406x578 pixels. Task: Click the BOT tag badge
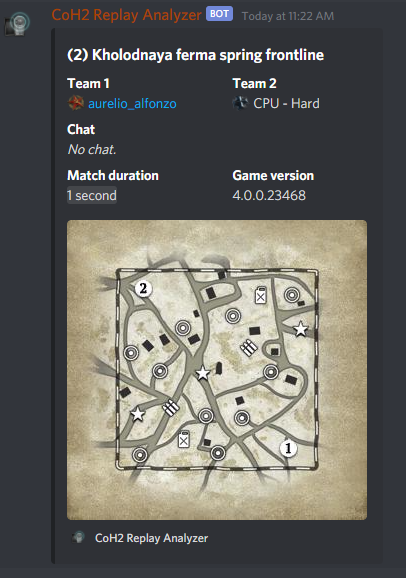tap(219, 14)
